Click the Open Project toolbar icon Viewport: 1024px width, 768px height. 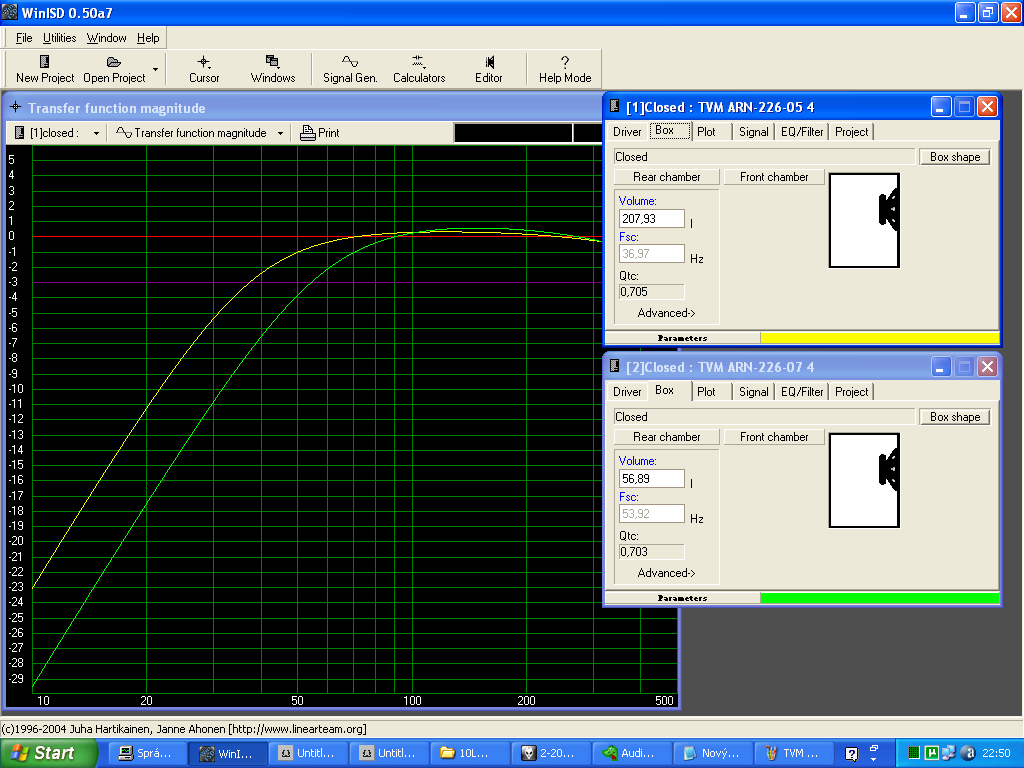114,69
